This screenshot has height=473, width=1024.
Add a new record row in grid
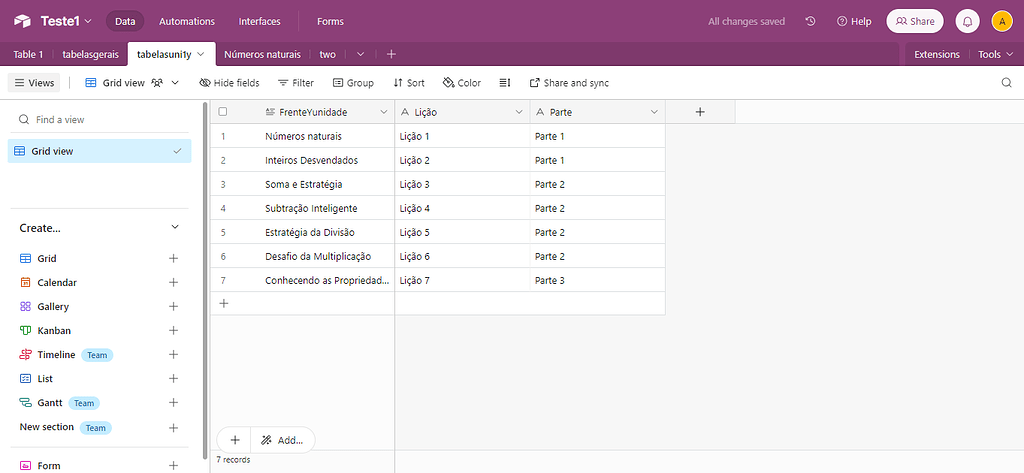pyautogui.click(x=223, y=303)
